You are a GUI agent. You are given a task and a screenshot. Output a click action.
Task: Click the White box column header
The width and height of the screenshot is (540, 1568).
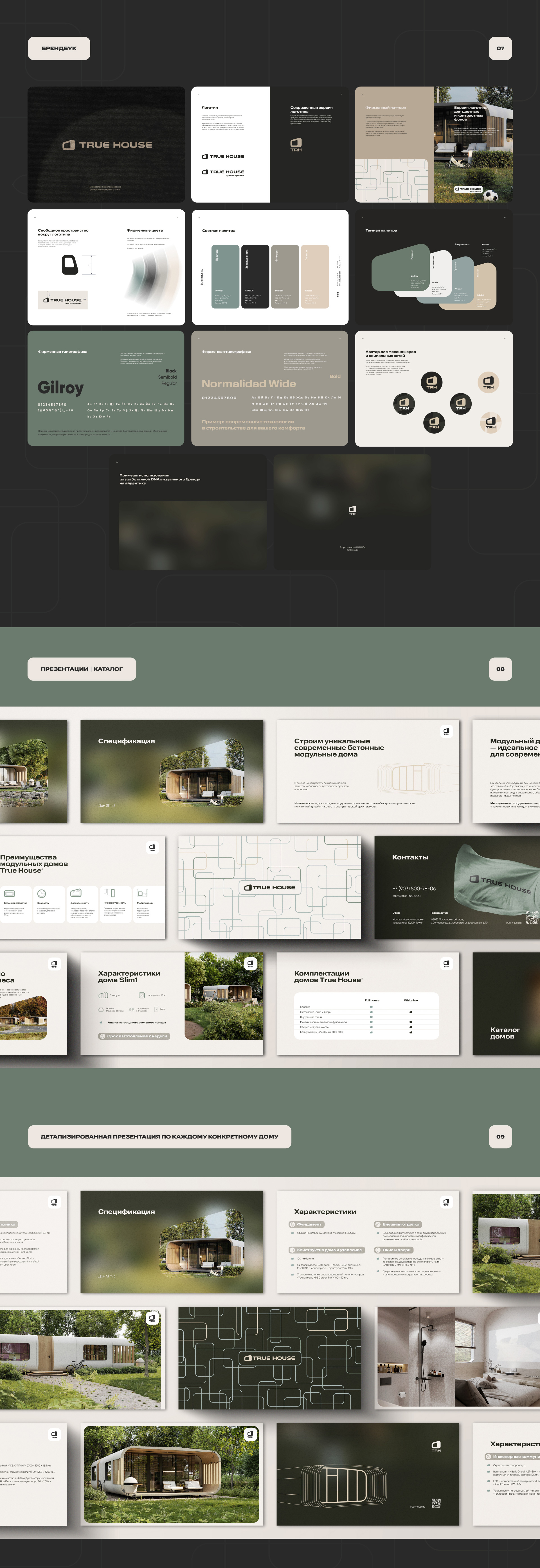pos(411,1000)
